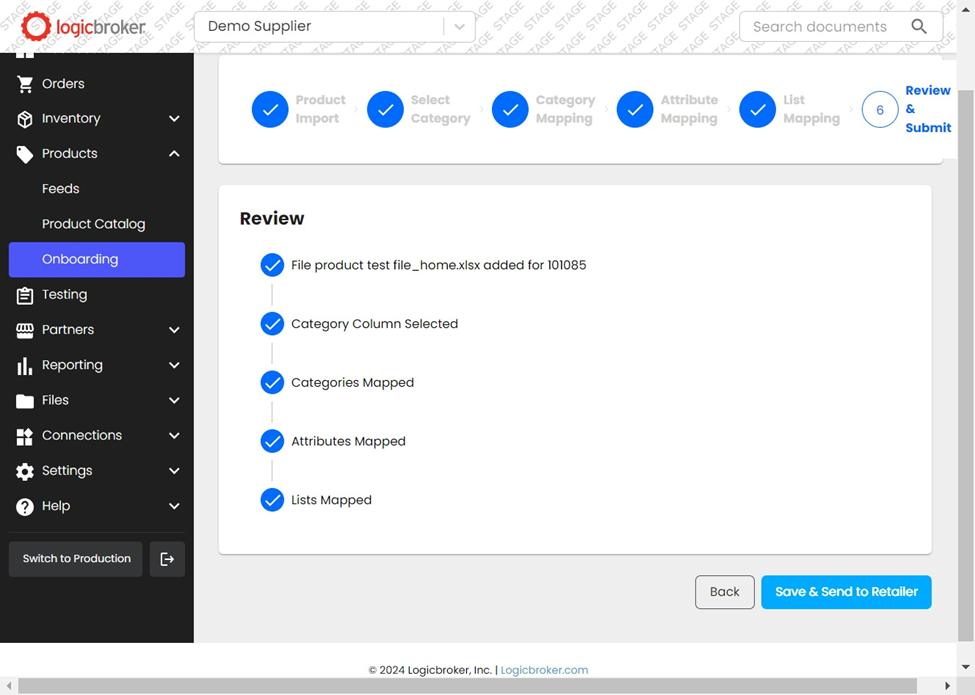Open the Logicbroker.com footer link
The width and height of the screenshot is (975, 695).
pyautogui.click(x=544, y=670)
